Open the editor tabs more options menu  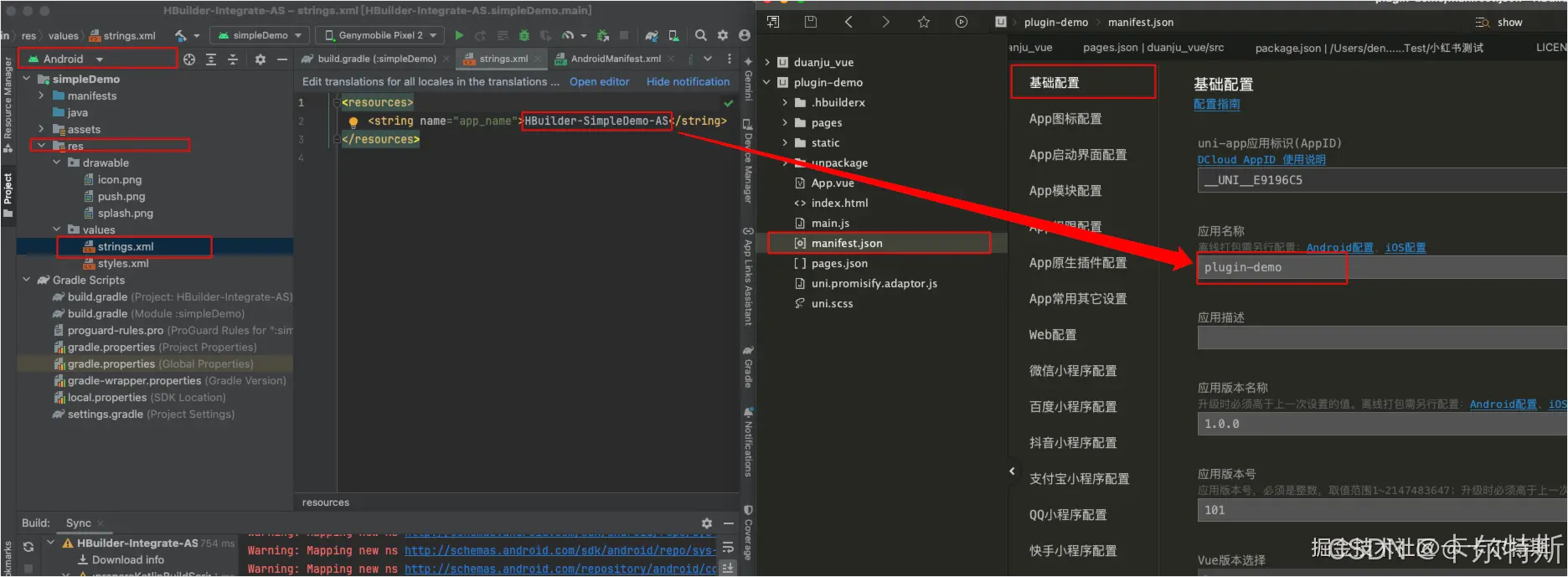coord(730,59)
